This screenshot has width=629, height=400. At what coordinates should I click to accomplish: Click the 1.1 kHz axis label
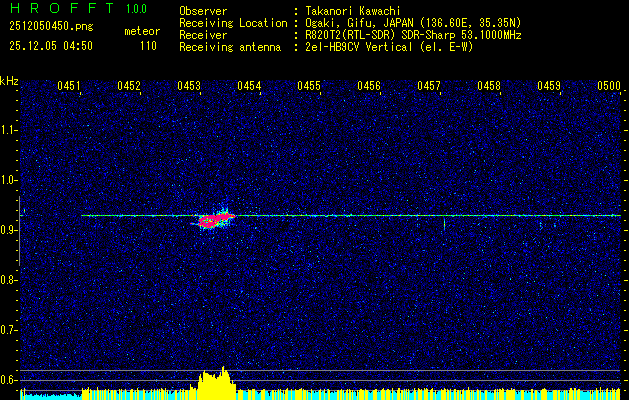[x=9, y=130]
